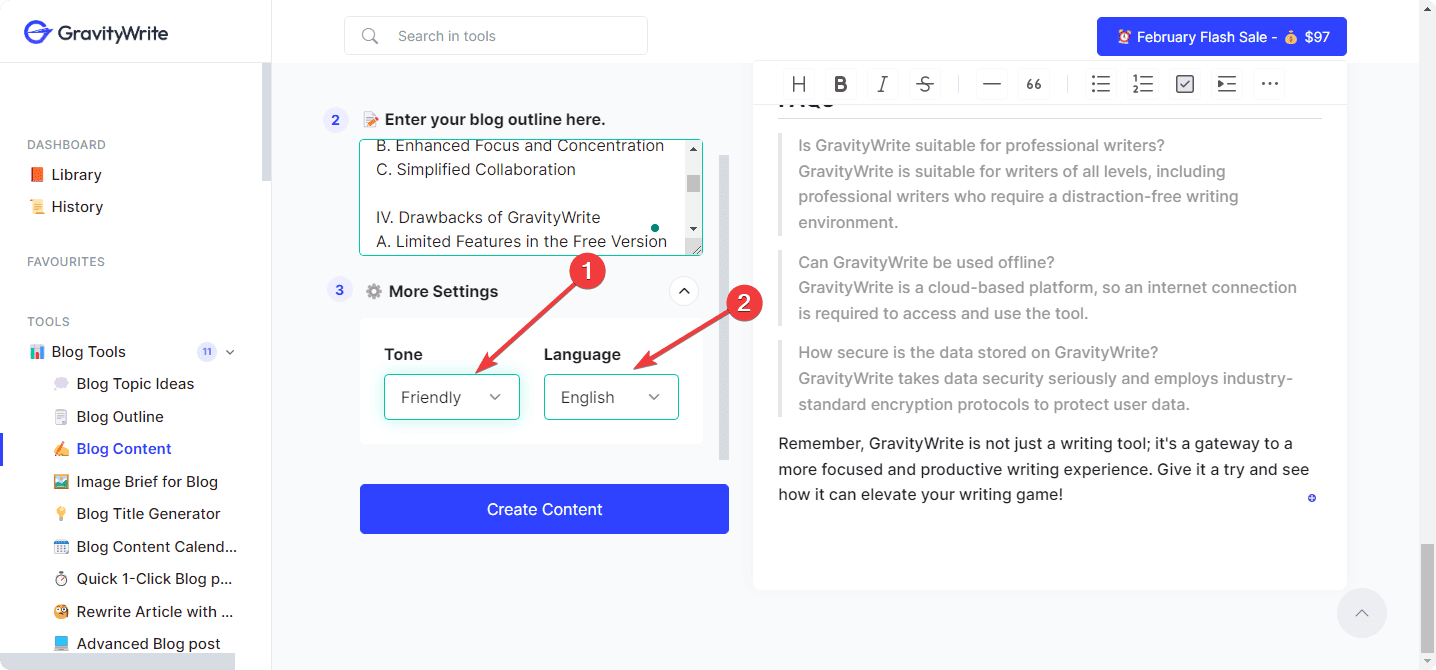This screenshot has width=1436, height=670.
Task: Select Blog Title Generator from sidebar
Action: click(x=148, y=514)
